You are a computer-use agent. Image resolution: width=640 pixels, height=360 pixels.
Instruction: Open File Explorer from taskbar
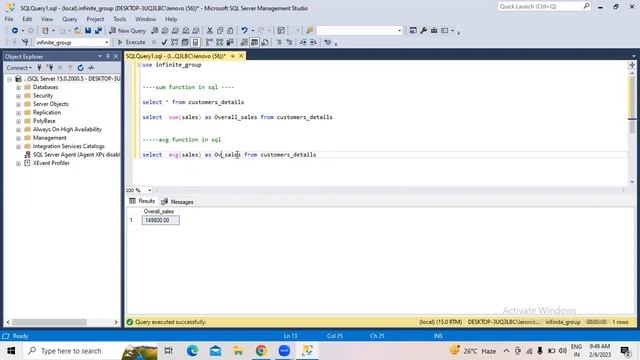(x=238, y=351)
